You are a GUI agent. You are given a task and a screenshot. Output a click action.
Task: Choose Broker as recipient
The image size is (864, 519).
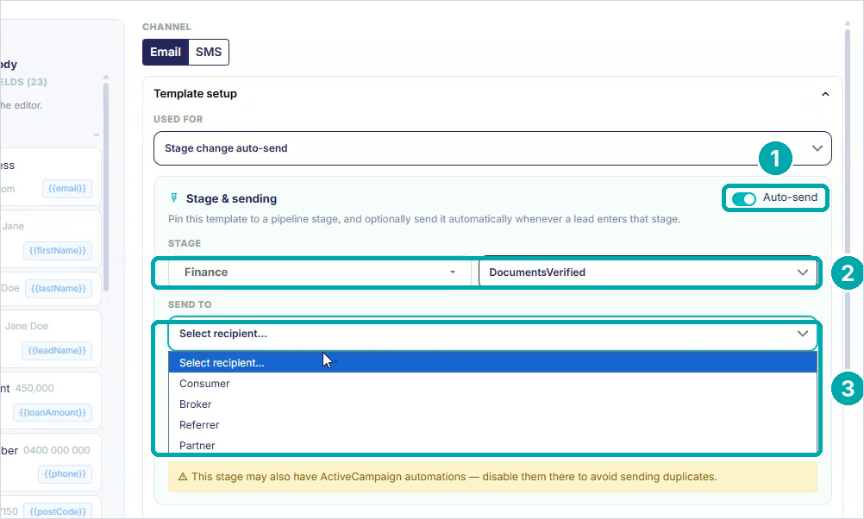tap(492, 404)
